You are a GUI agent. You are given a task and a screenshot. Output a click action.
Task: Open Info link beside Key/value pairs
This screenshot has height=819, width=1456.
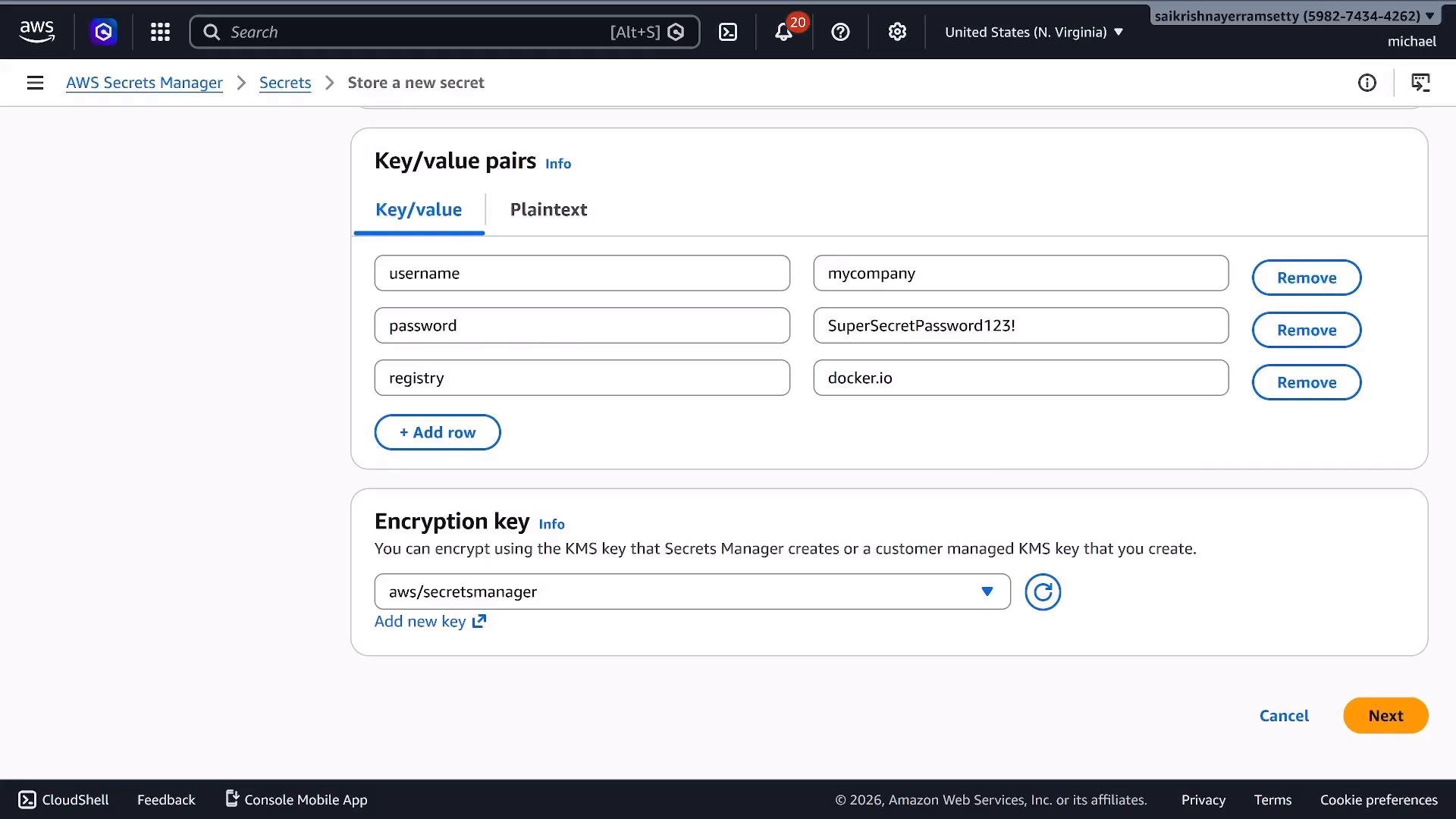pos(558,164)
